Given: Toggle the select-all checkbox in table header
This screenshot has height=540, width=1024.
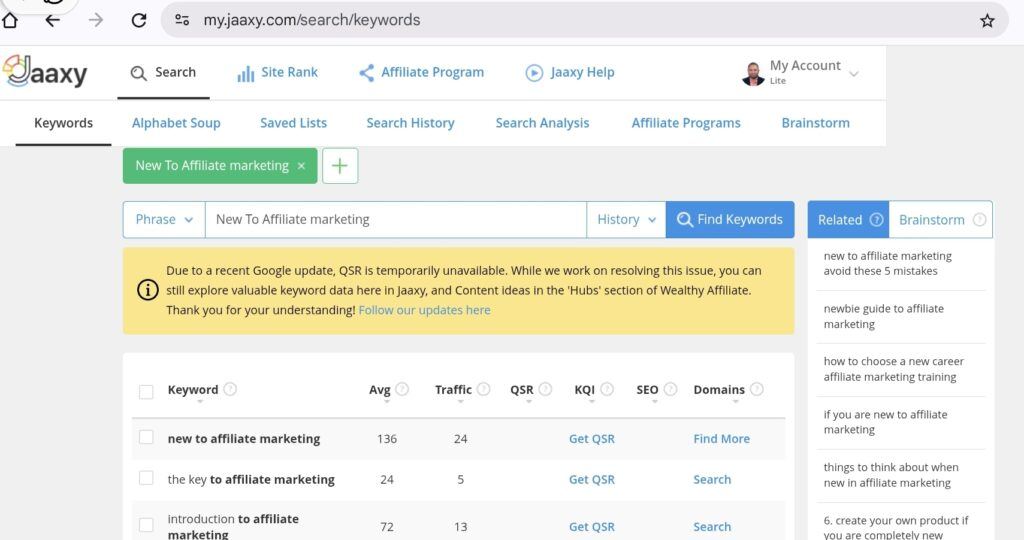Looking at the screenshot, I should coord(146,392).
